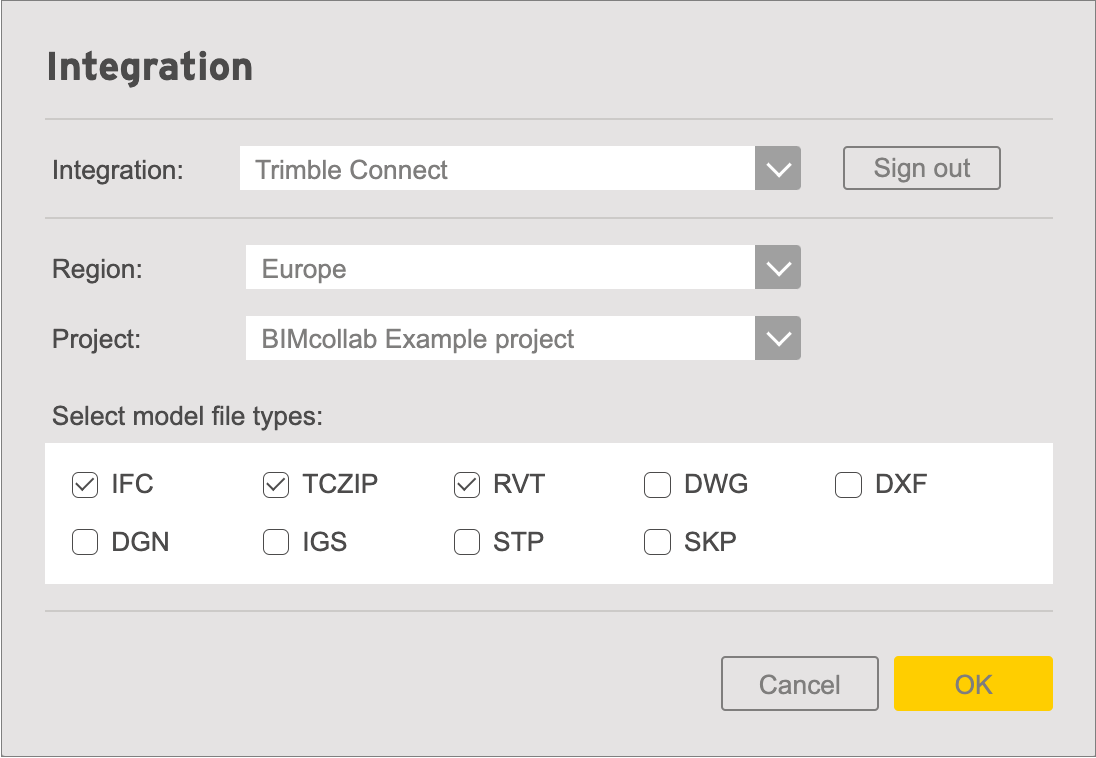Uncheck the RVT file type checkbox
This screenshot has width=1096, height=758.
pyautogui.click(x=466, y=485)
